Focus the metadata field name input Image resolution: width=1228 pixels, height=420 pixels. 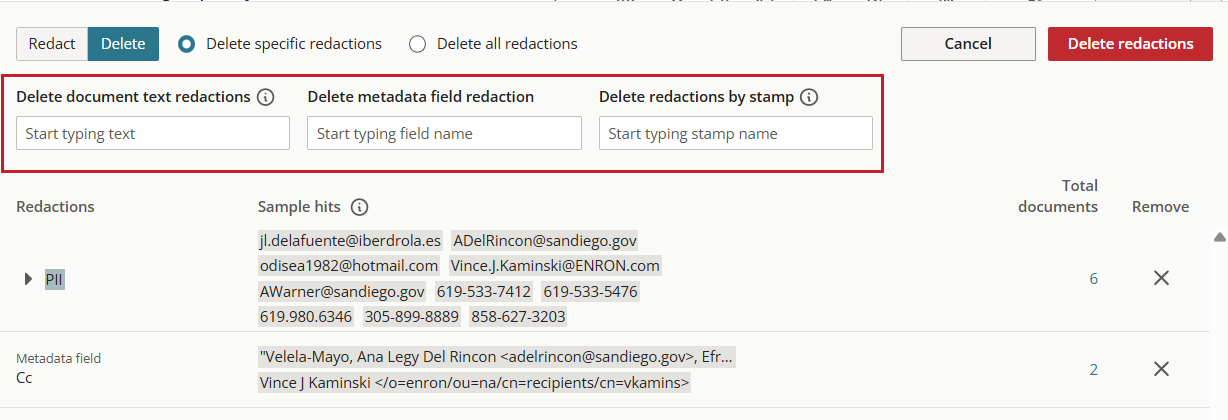pyautogui.click(x=444, y=133)
